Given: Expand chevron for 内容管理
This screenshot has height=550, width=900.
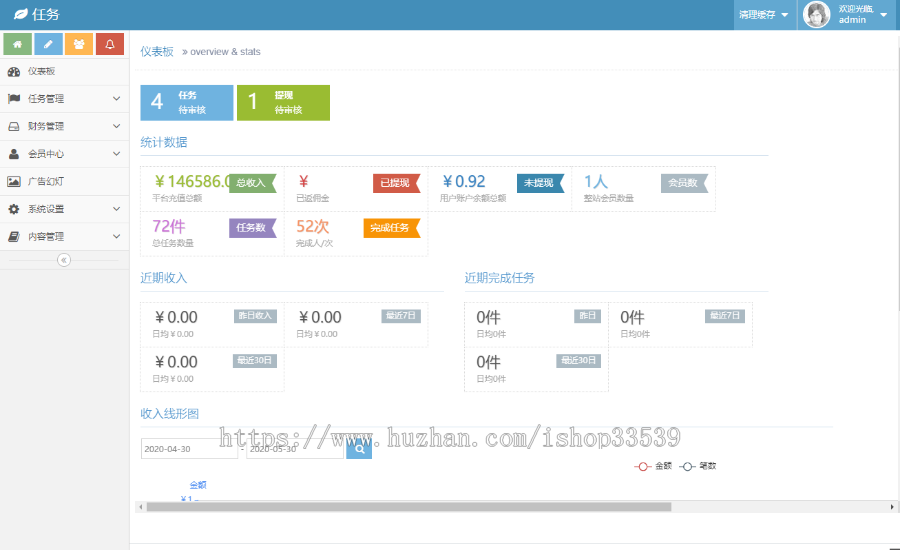Looking at the screenshot, I should [117, 237].
